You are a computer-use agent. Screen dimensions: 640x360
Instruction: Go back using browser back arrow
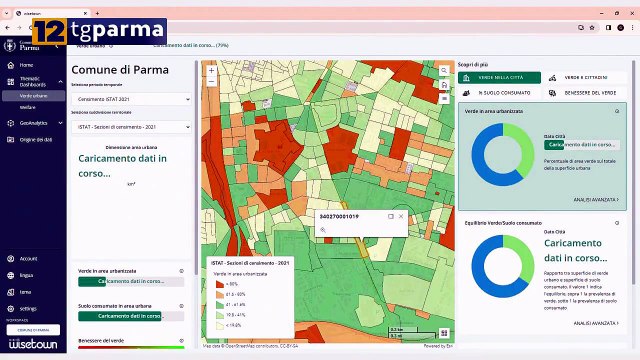pyautogui.click(x=8, y=28)
